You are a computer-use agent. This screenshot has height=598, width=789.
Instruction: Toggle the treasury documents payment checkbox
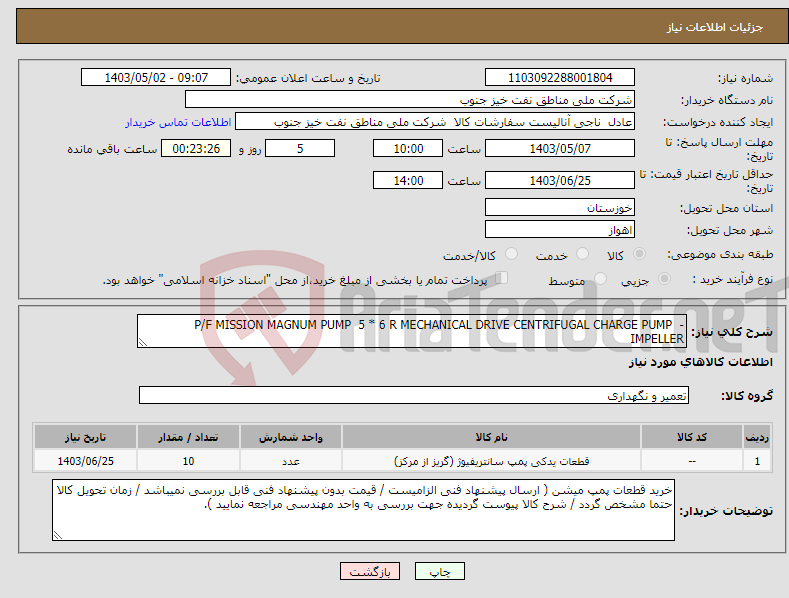(x=502, y=277)
